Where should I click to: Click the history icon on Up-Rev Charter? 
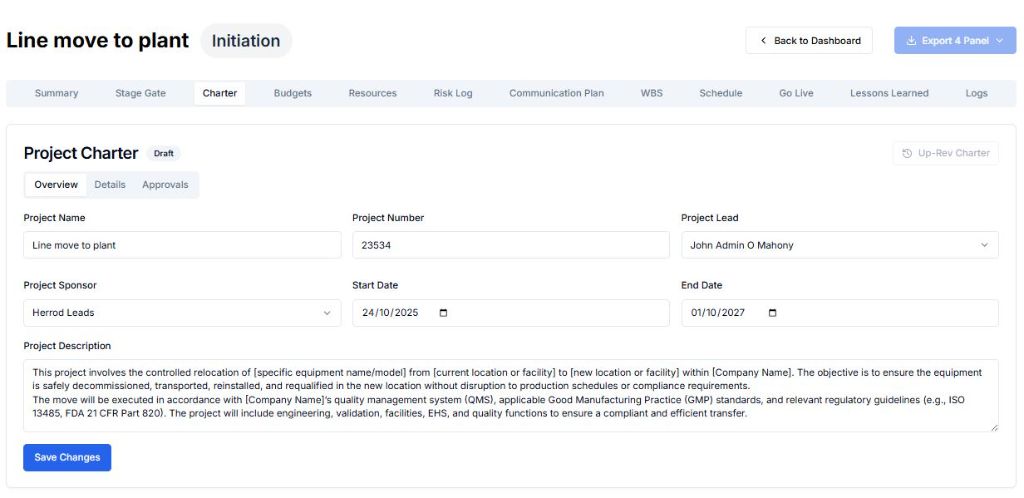coord(907,153)
